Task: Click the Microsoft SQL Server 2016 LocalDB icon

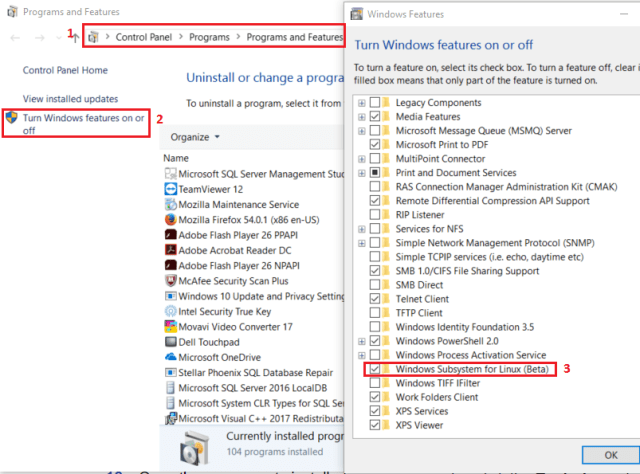Action: pyautogui.click(x=170, y=387)
